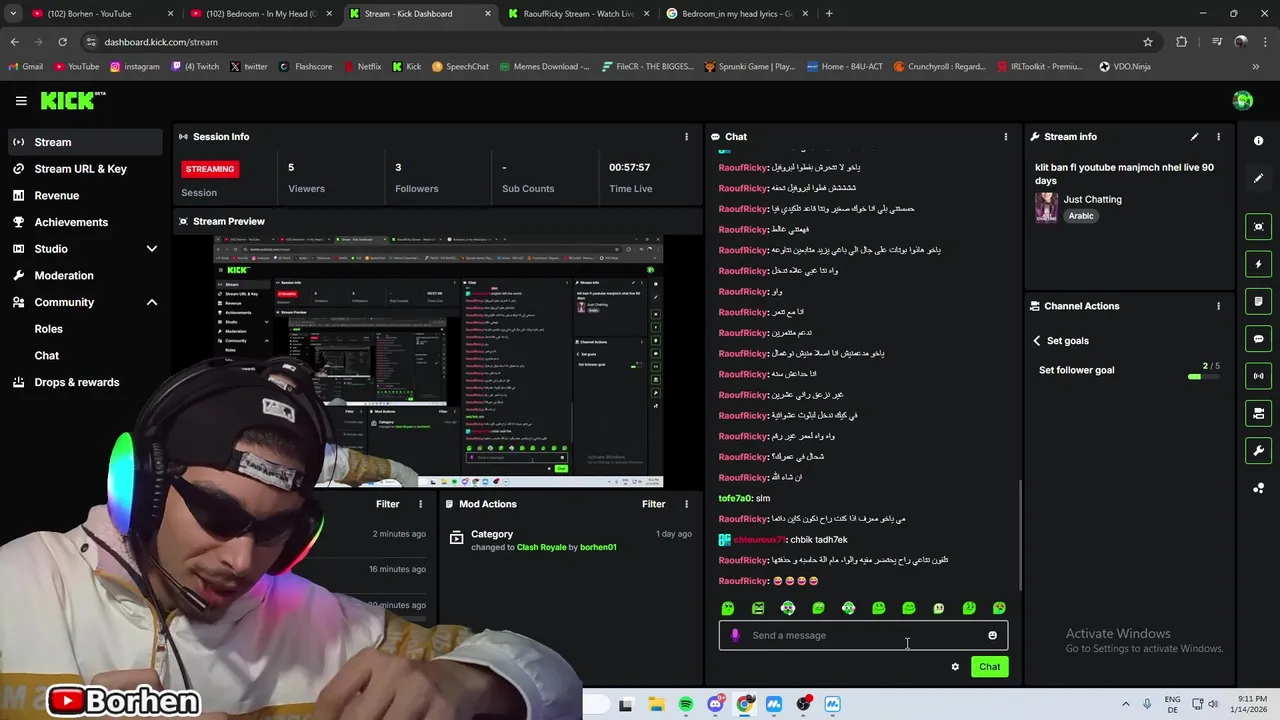Open Mod Actions panel options menu

pyautogui.click(x=686, y=504)
